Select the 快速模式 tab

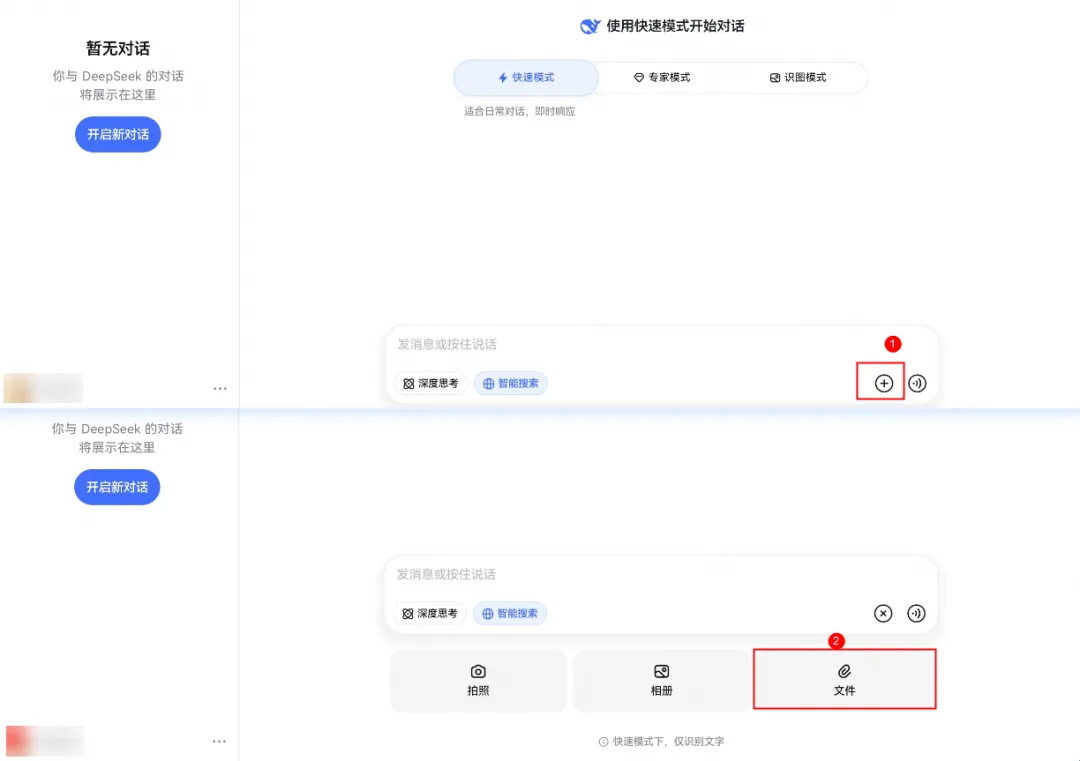coord(526,77)
